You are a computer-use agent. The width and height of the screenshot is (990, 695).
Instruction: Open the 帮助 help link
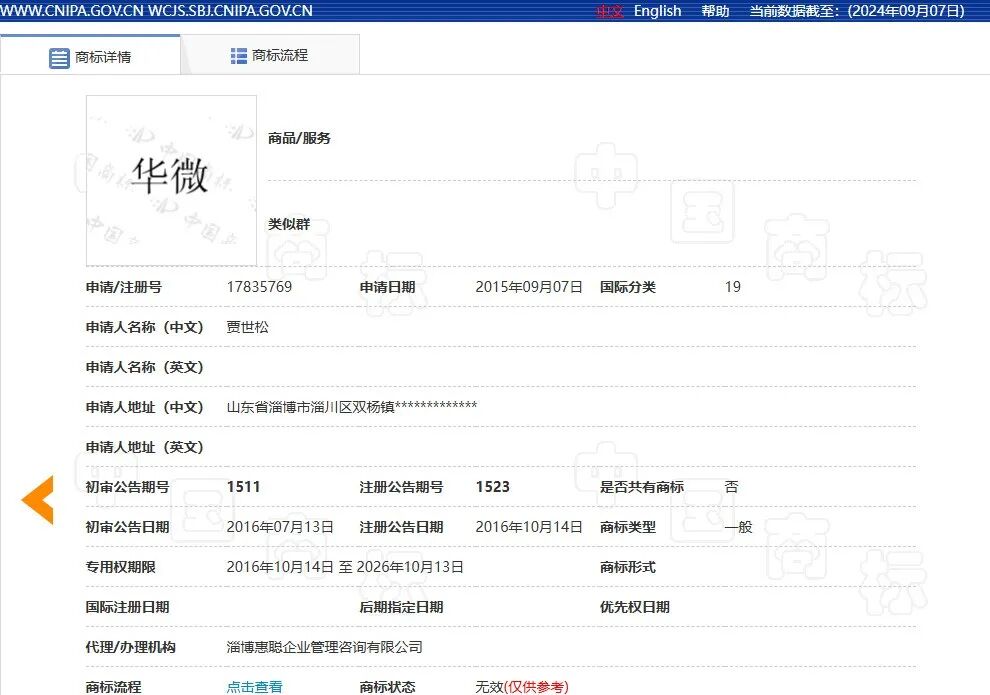coord(715,11)
